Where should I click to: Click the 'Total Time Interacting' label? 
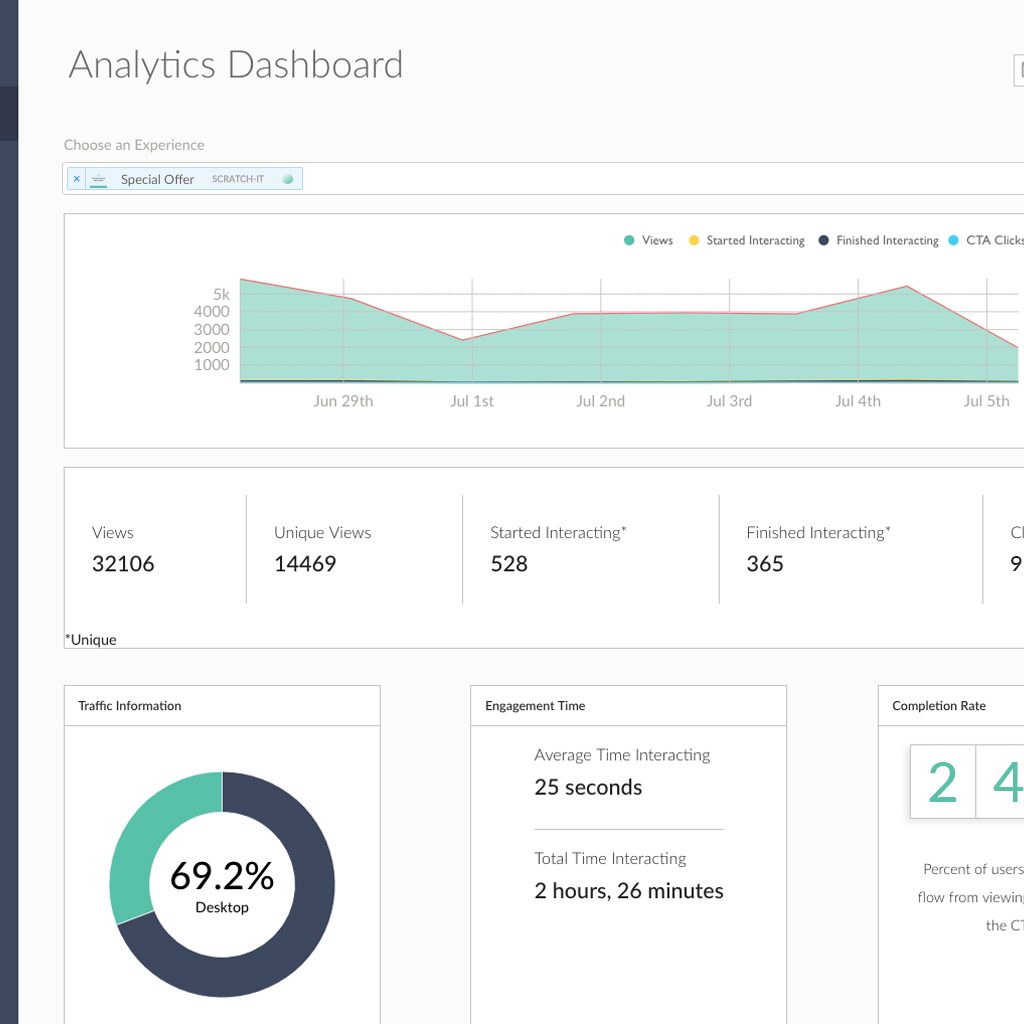pyautogui.click(x=611, y=859)
